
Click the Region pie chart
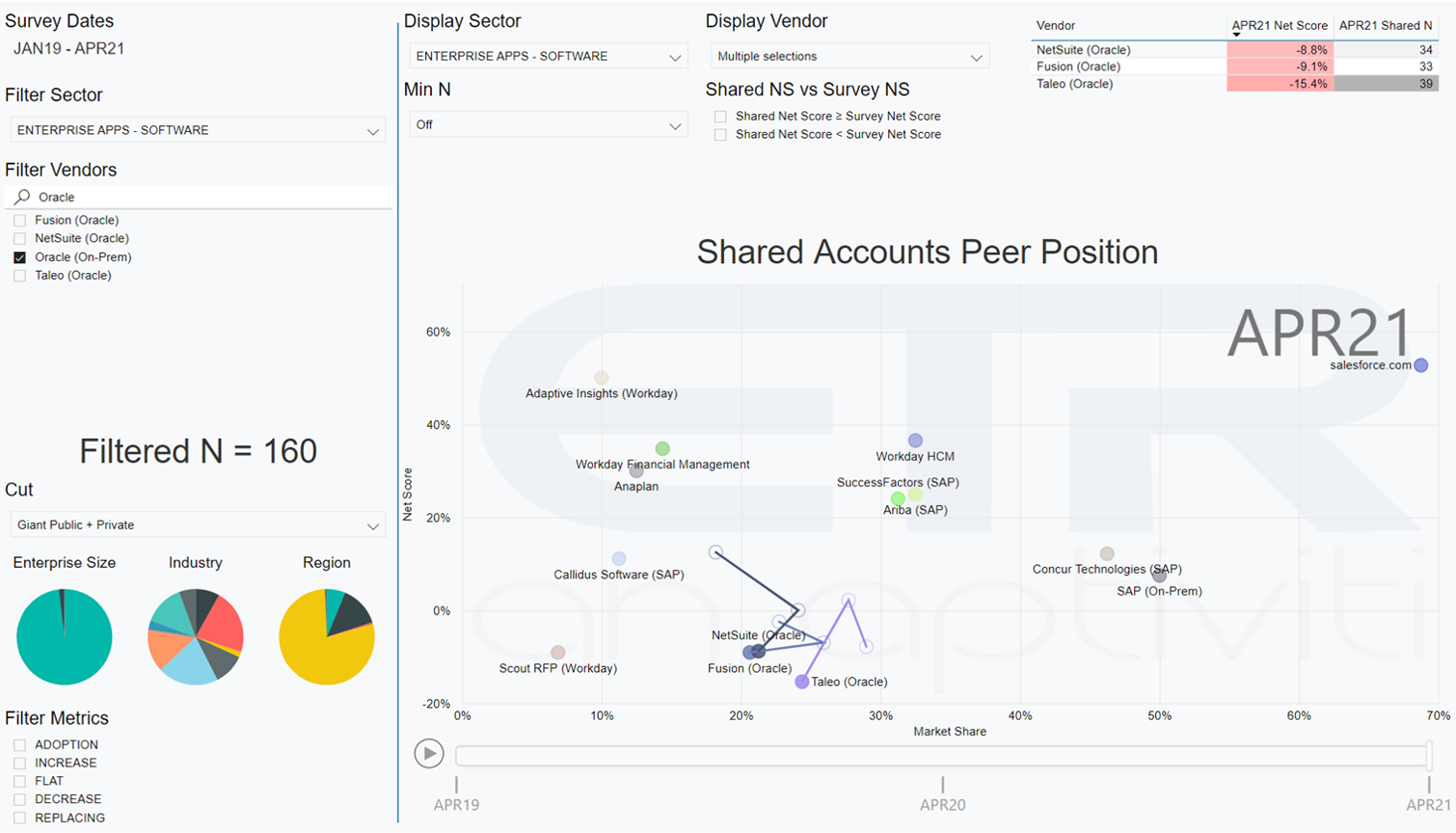327,637
